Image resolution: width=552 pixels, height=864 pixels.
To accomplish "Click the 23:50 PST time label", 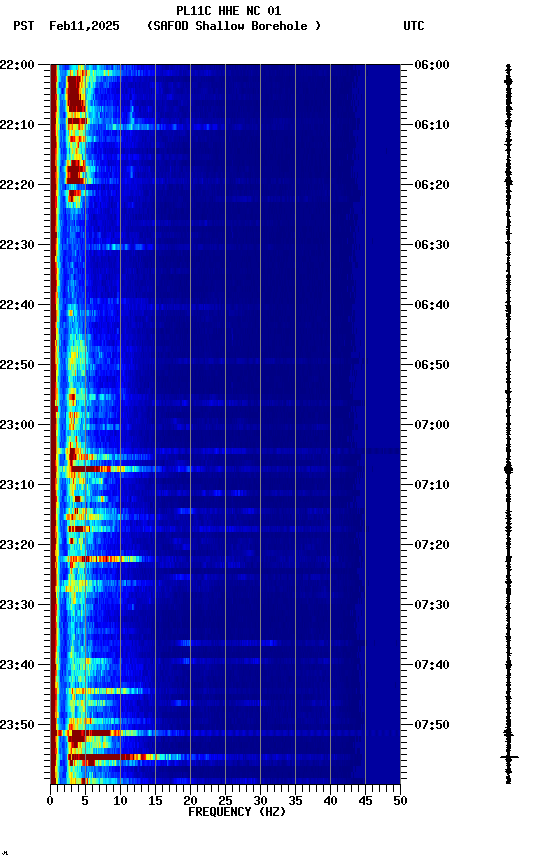I will pos(17,725).
